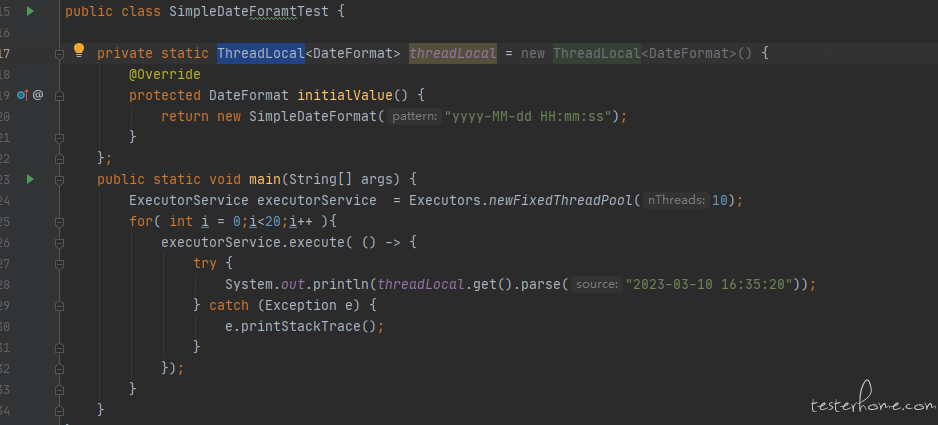Viewport: 938px width, 425px height.
Task: Collapse the ThreadLocal declaration fold on line 17
Action: pyautogui.click(x=59, y=55)
